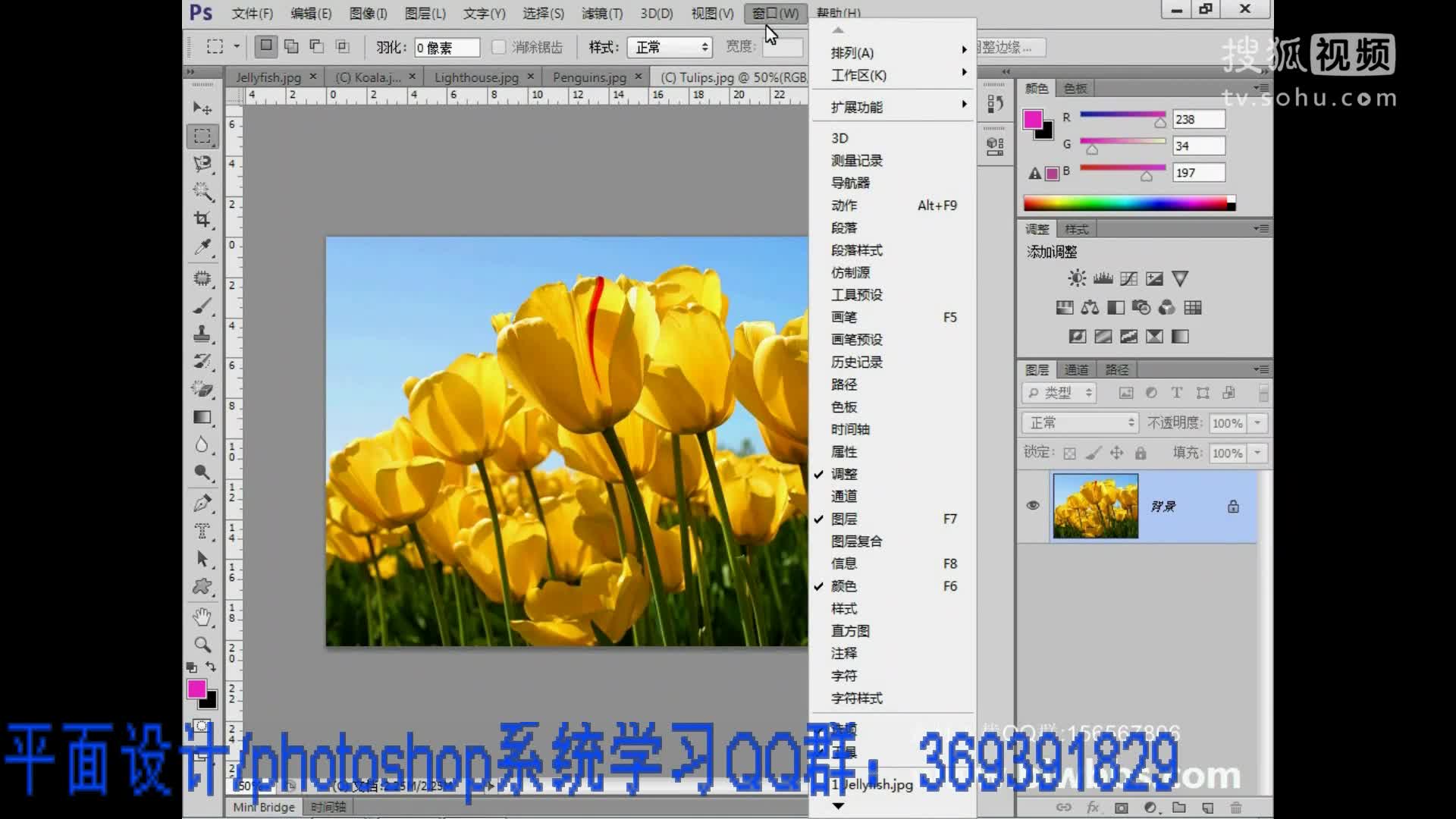
Task: Select the Hand tool
Action: point(202,617)
